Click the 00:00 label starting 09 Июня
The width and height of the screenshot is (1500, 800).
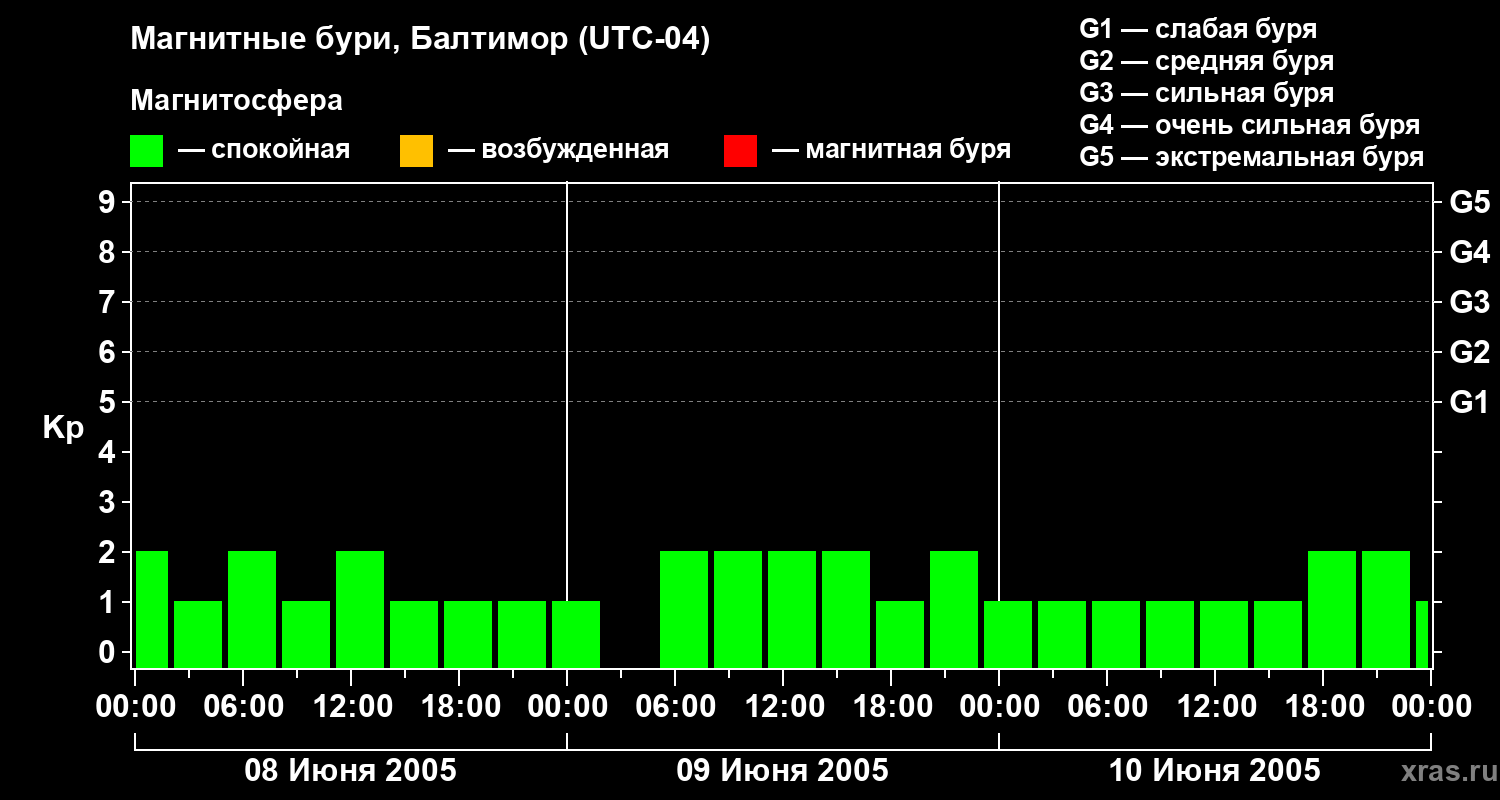(x=567, y=707)
